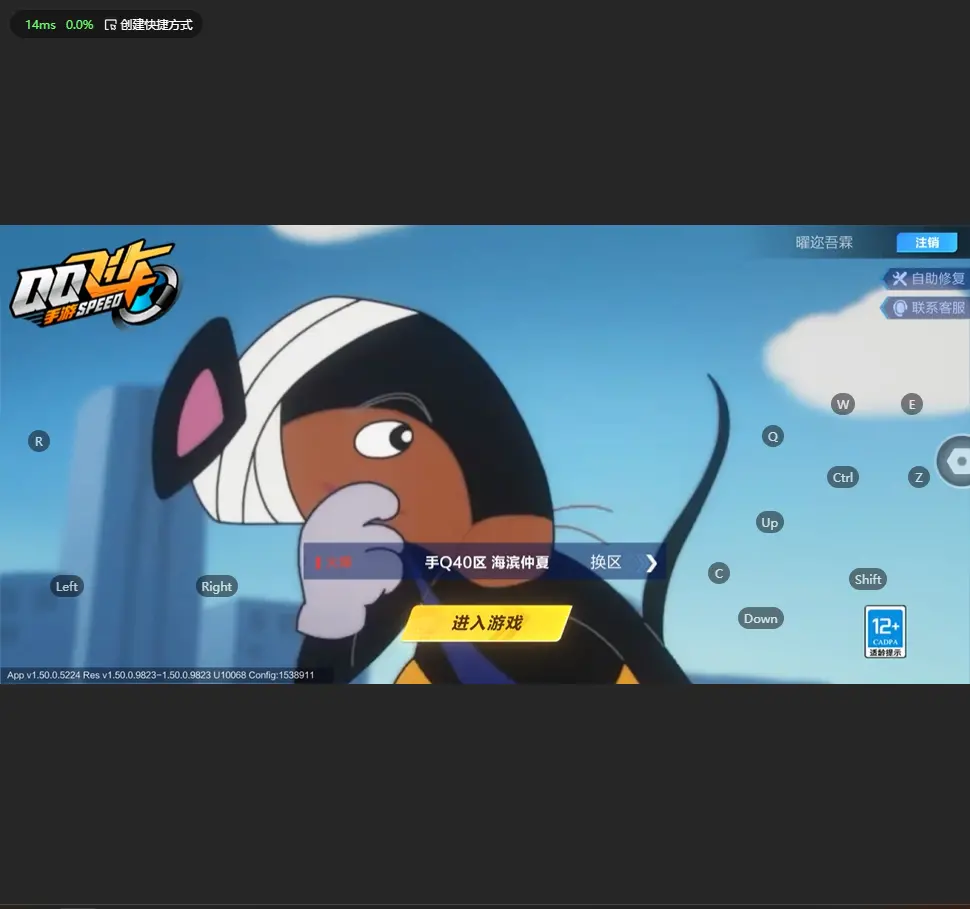Image resolution: width=970 pixels, height=909 pixels.
Task: Click the 注销 logout button
Action: [x=927, y=243]
